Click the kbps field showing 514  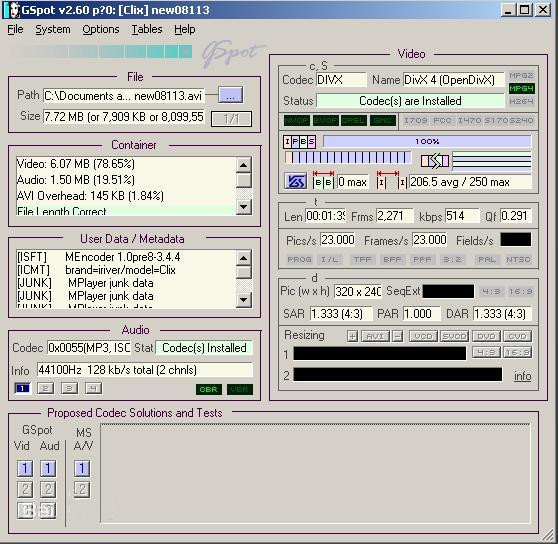tap(462, 216)
